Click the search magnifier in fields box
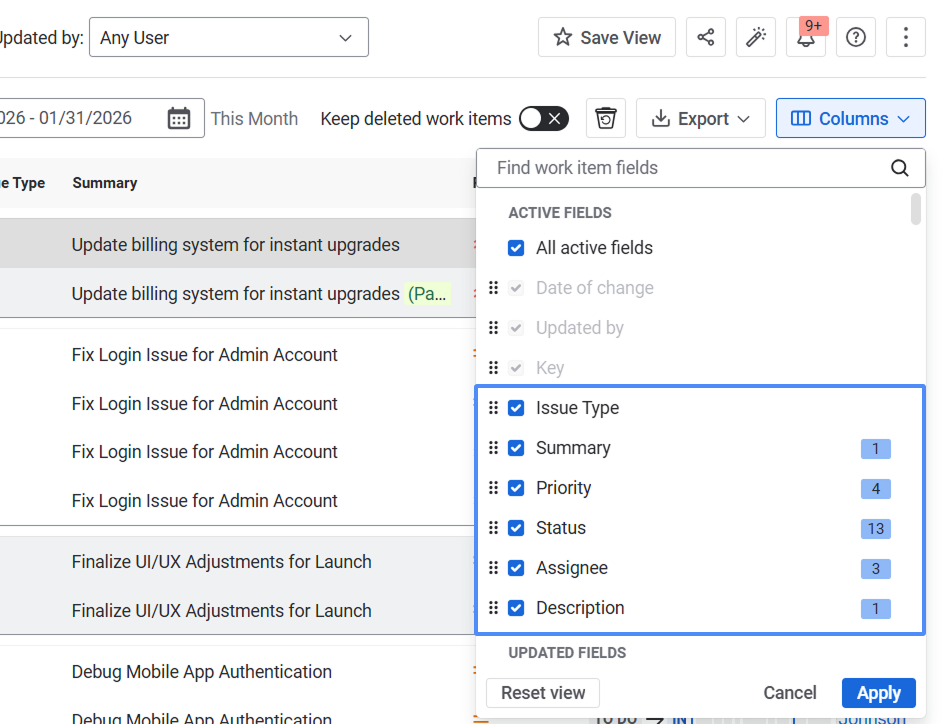 (900, 168)
